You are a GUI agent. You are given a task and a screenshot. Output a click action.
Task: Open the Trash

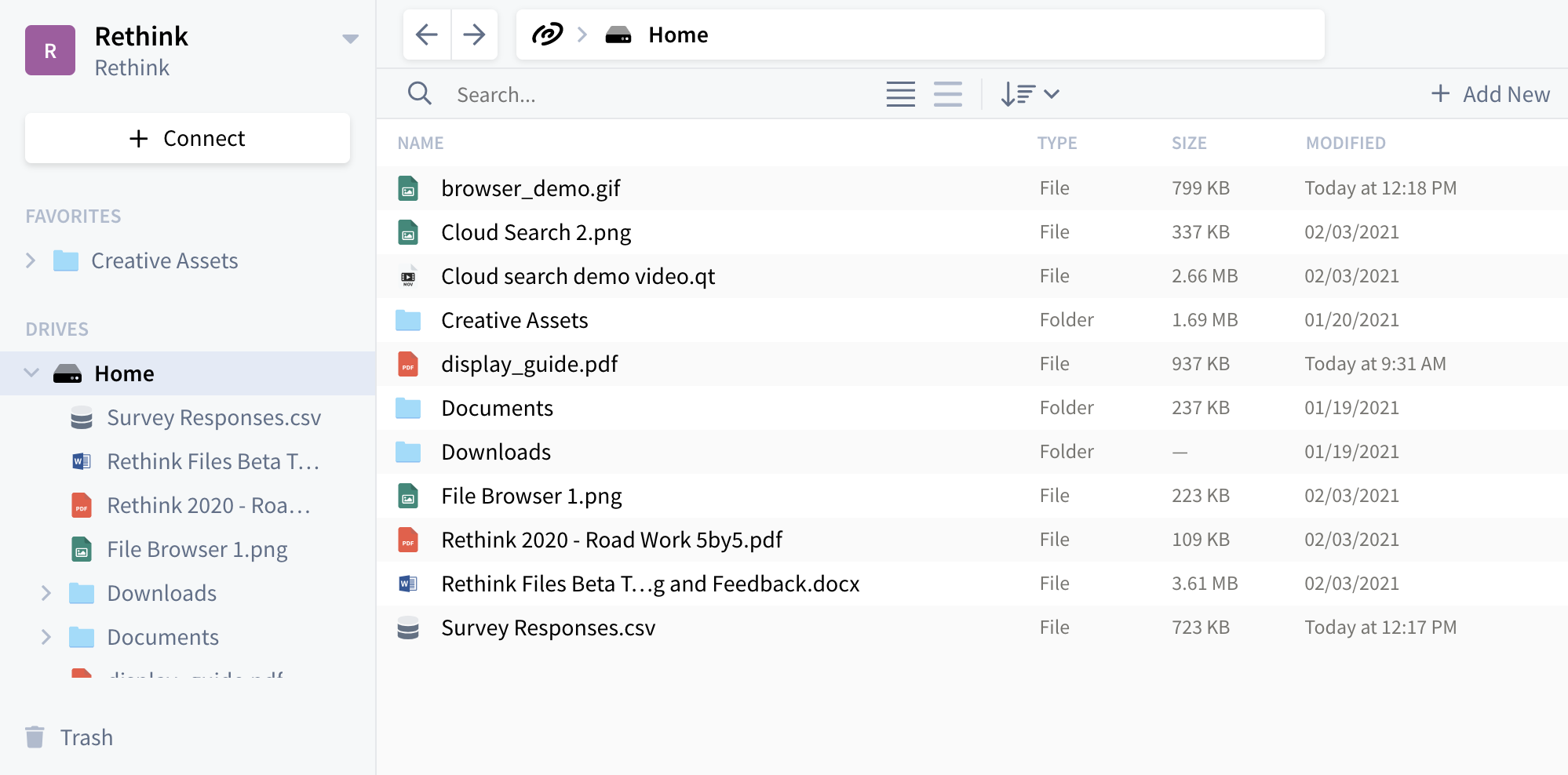click(69, 737)
